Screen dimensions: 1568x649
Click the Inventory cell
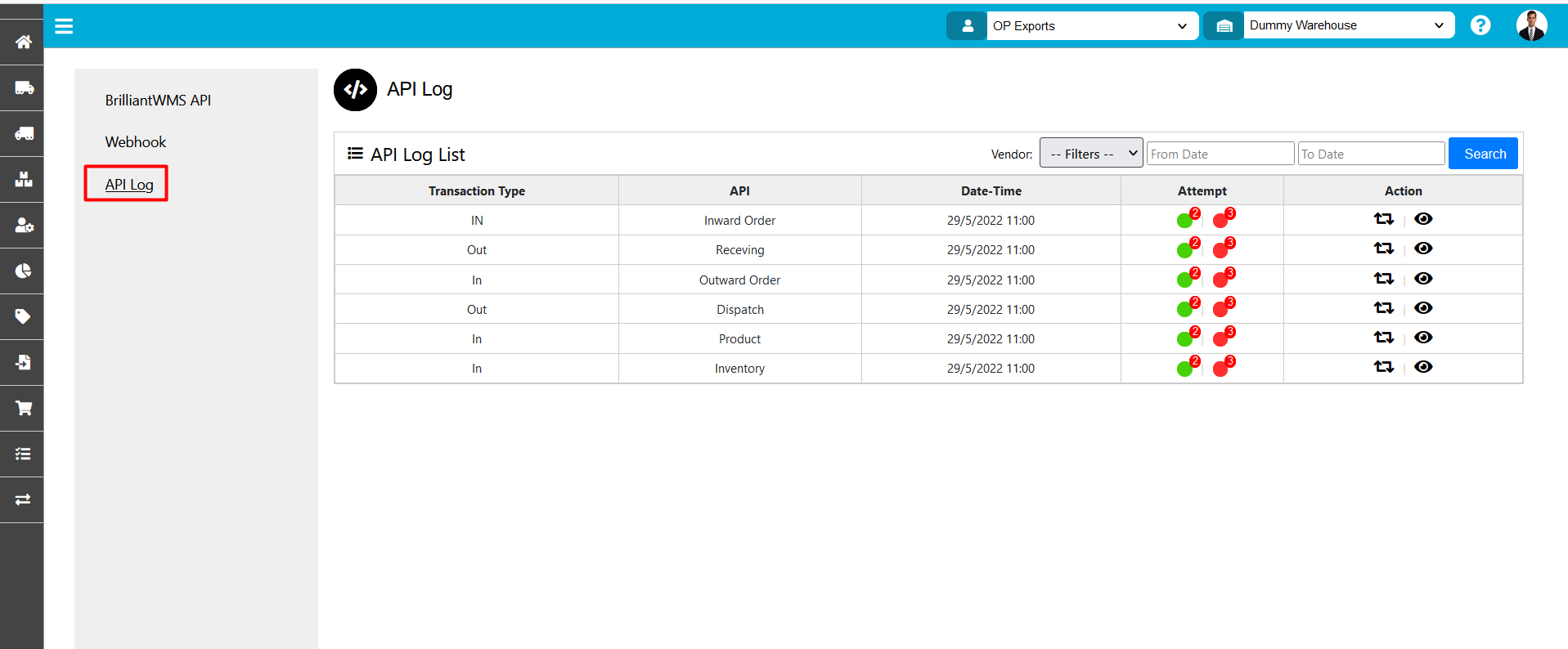(x=740, y=369)
